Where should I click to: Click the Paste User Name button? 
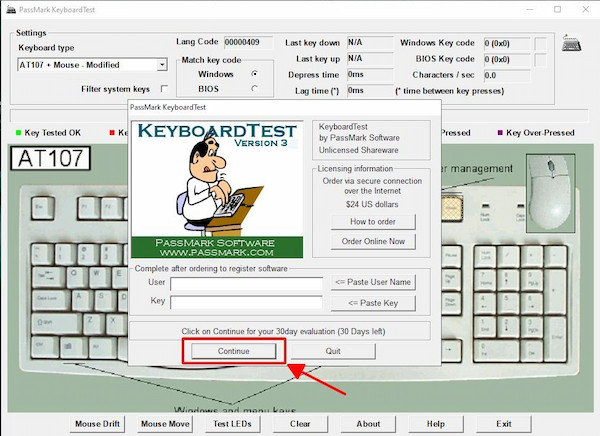(x=373, y=282)
